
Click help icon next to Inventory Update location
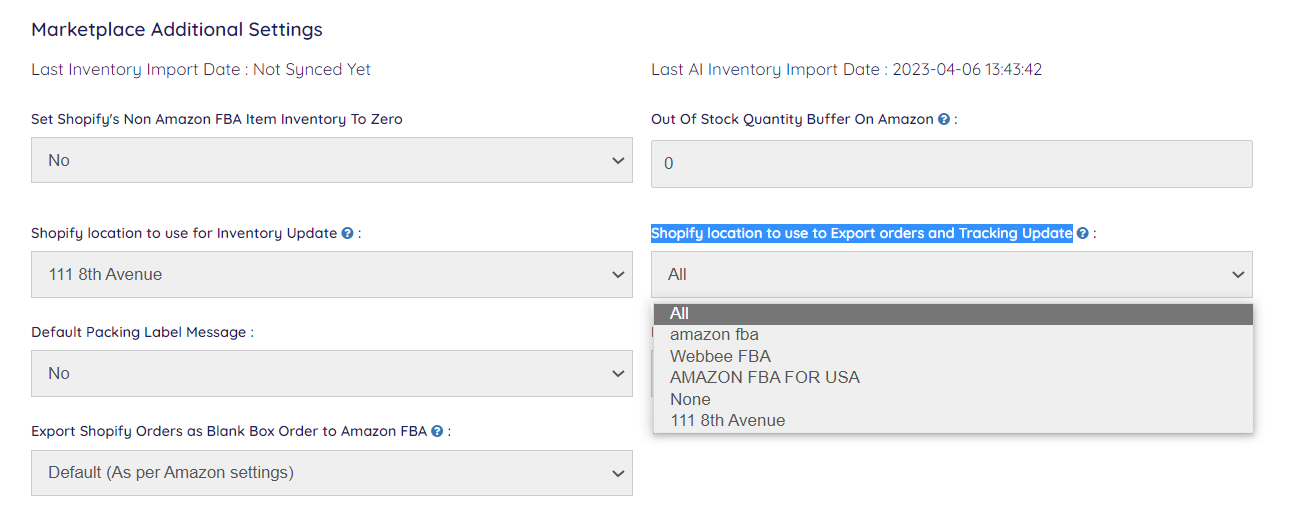[347, 233]
